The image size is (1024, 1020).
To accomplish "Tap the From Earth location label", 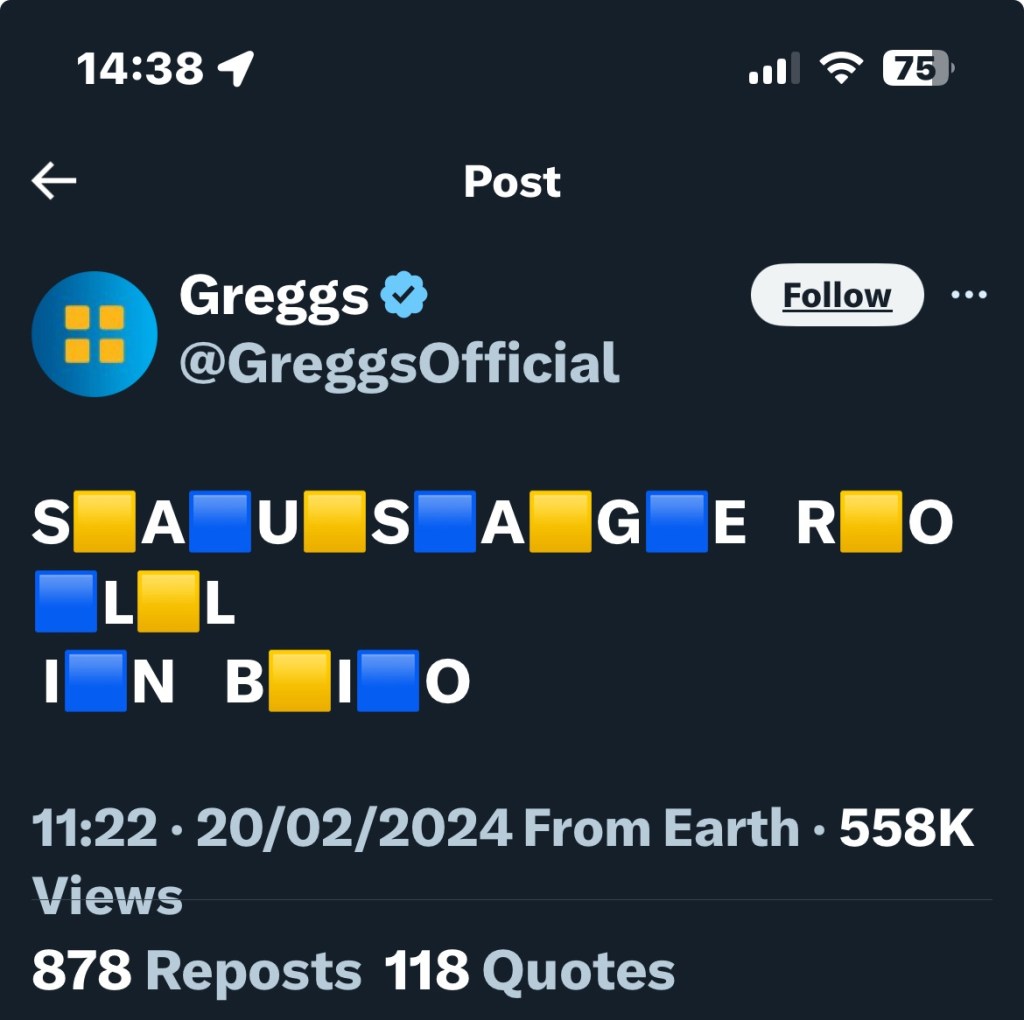I will click(661, 828).
